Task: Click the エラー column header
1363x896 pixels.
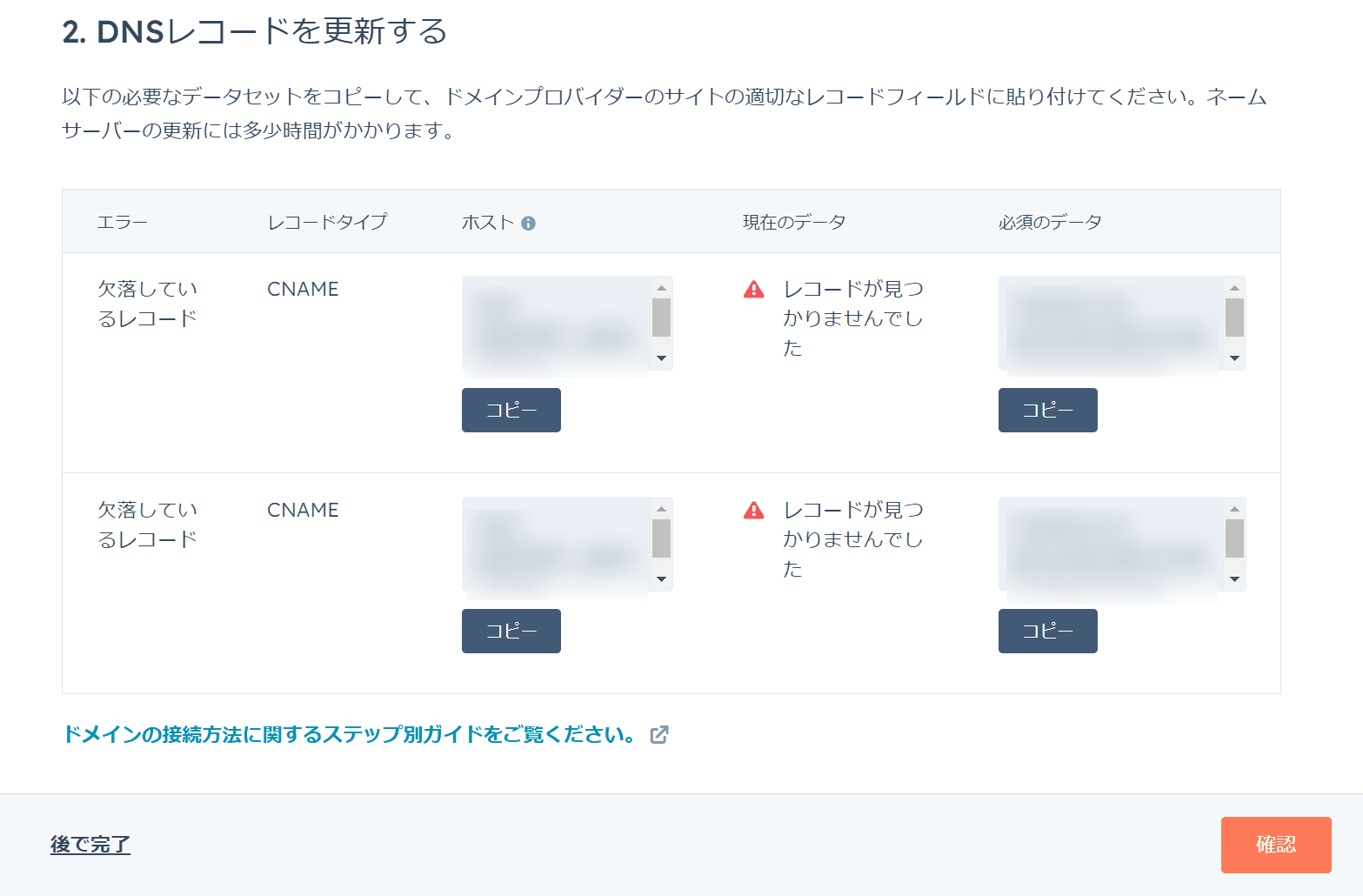Action: point(123,223)
